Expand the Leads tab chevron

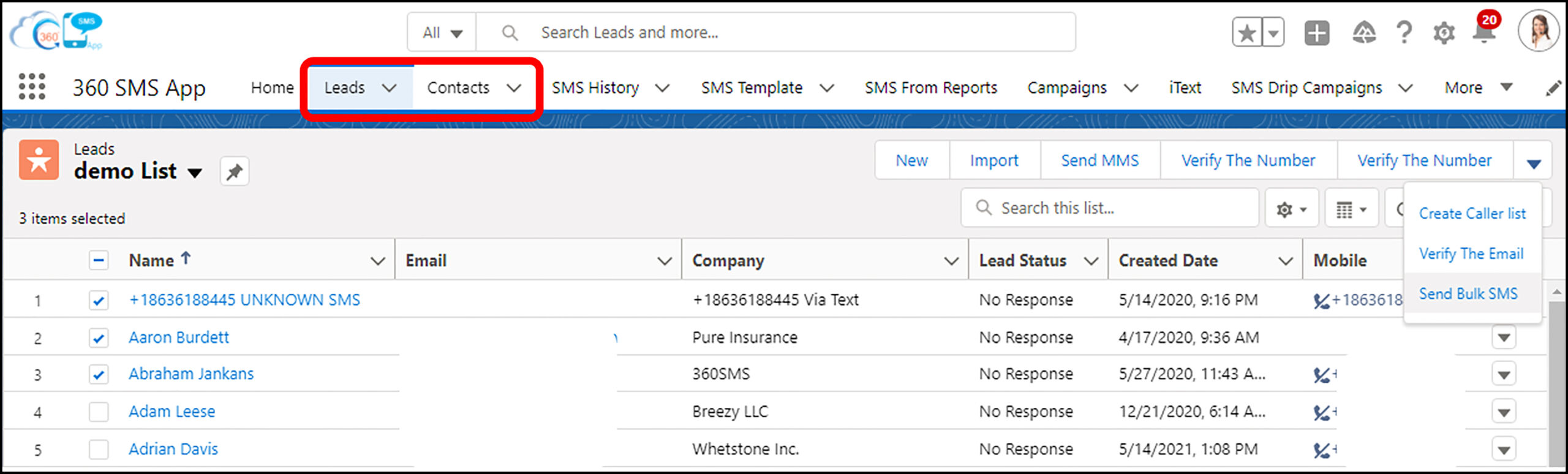tap(389, 88)
